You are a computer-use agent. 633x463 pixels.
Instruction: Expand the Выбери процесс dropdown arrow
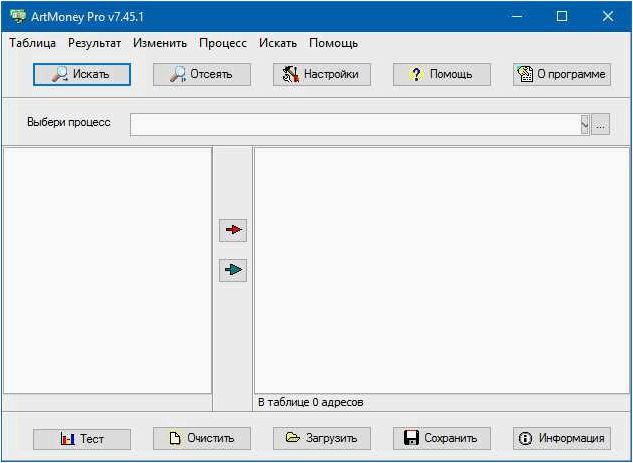585,125
